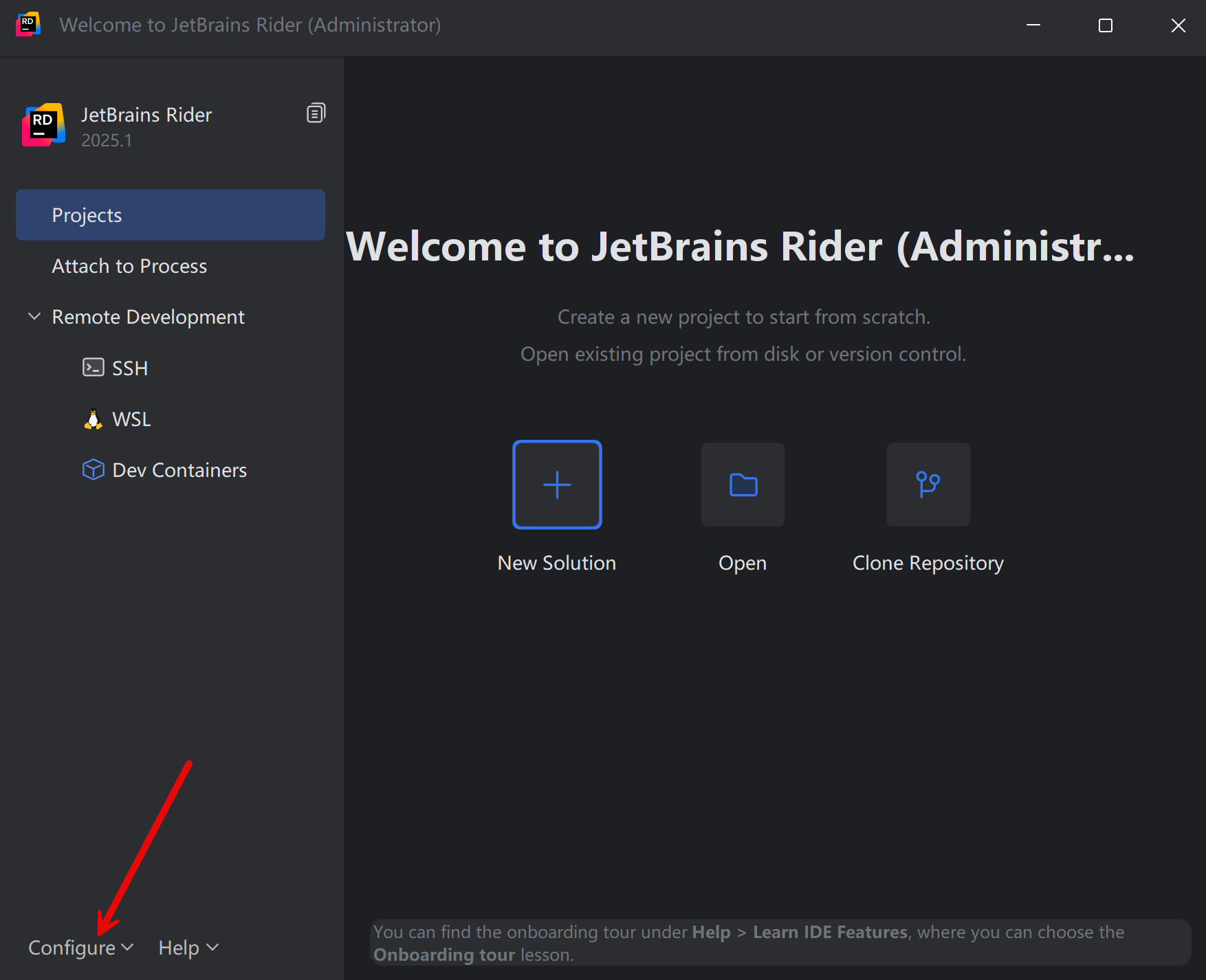The image size is (1206, 980).
Task: Click the New Solution plus icon
Action: point(557,485)
